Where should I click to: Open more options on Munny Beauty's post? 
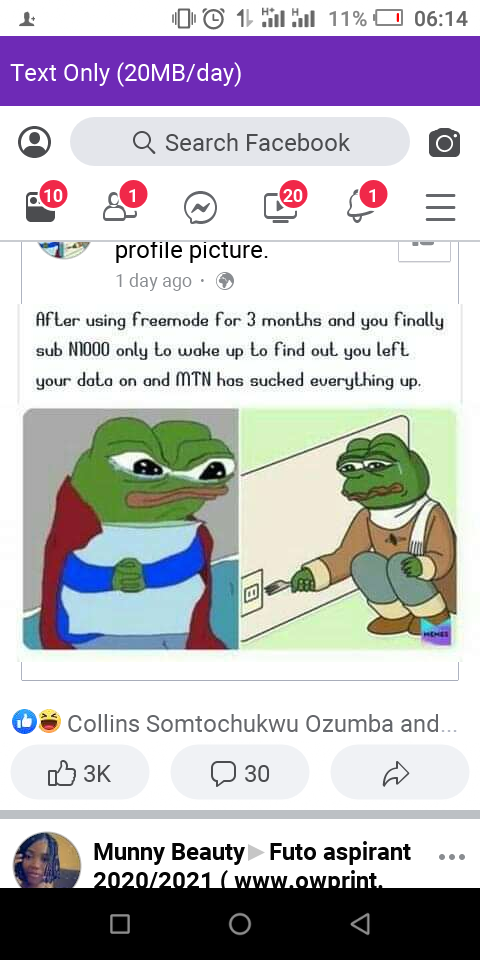pyautogui.click(x=452, y=857)
